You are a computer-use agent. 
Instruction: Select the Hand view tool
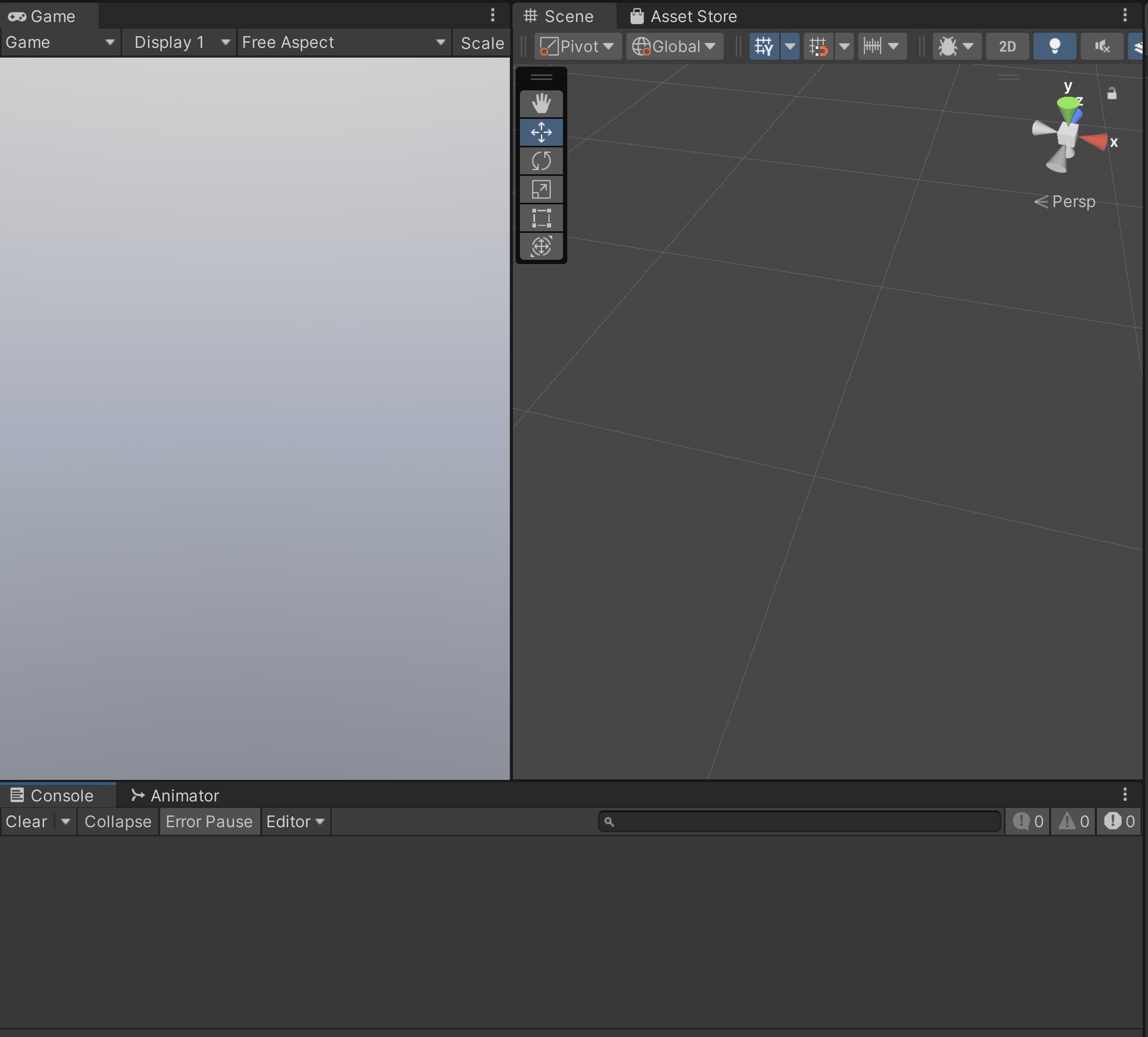click(x=541, y=104)
